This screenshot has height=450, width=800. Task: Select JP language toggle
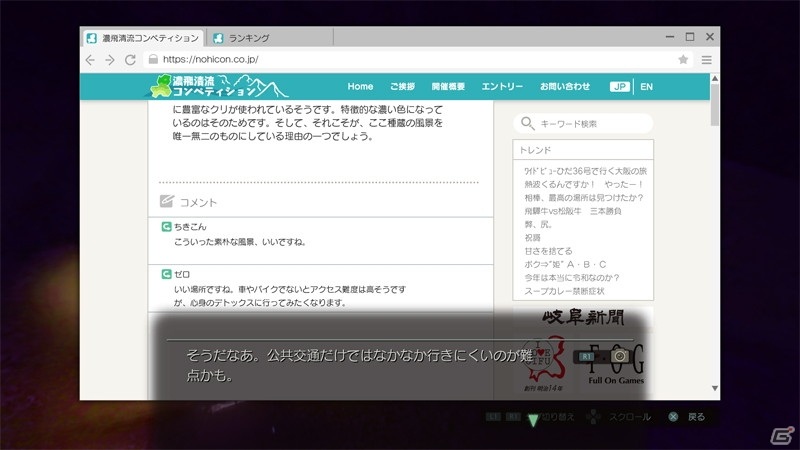click(x=619, y=87)
